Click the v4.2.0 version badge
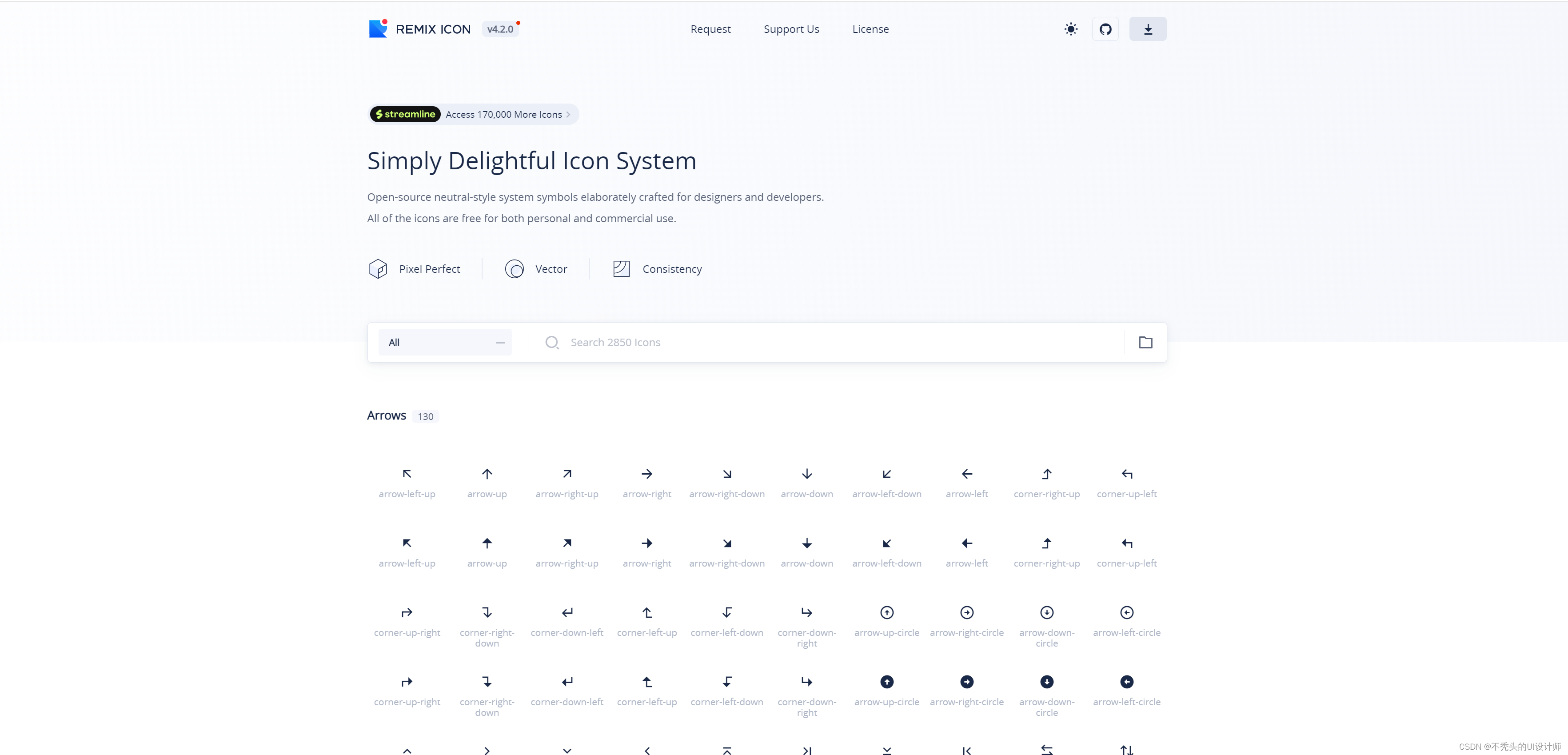 (x=500, y=29)
